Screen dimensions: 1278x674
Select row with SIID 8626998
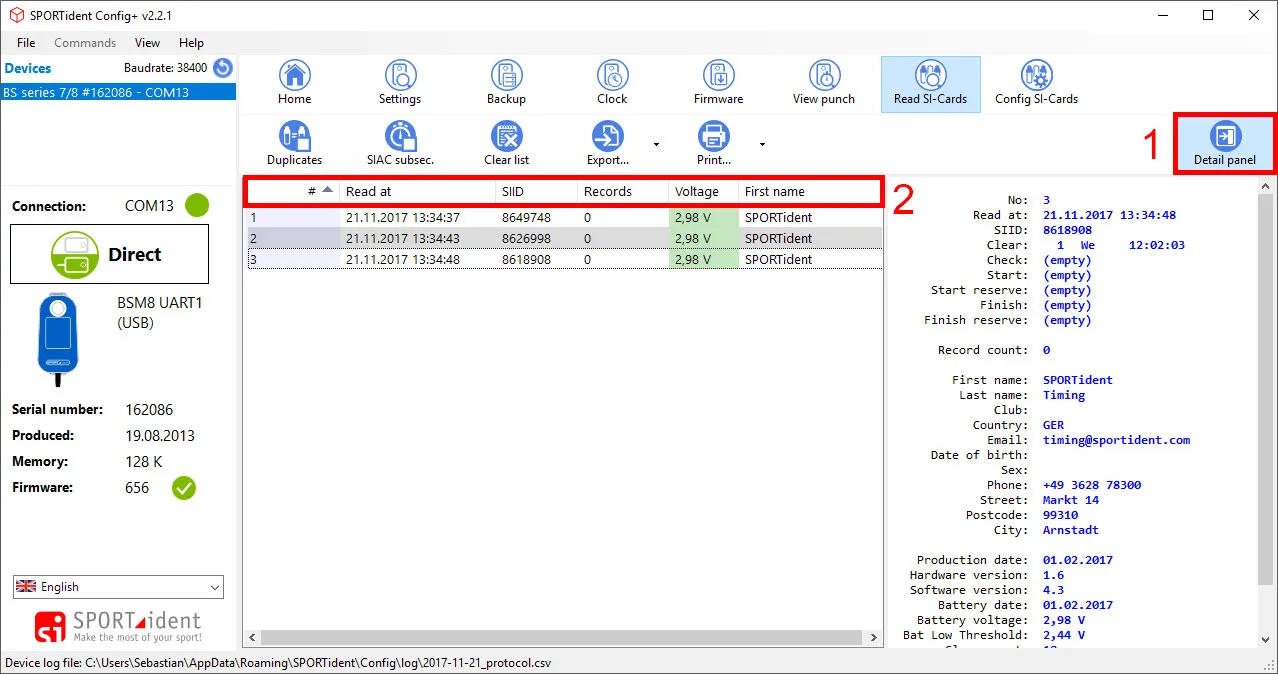point(565,238)
